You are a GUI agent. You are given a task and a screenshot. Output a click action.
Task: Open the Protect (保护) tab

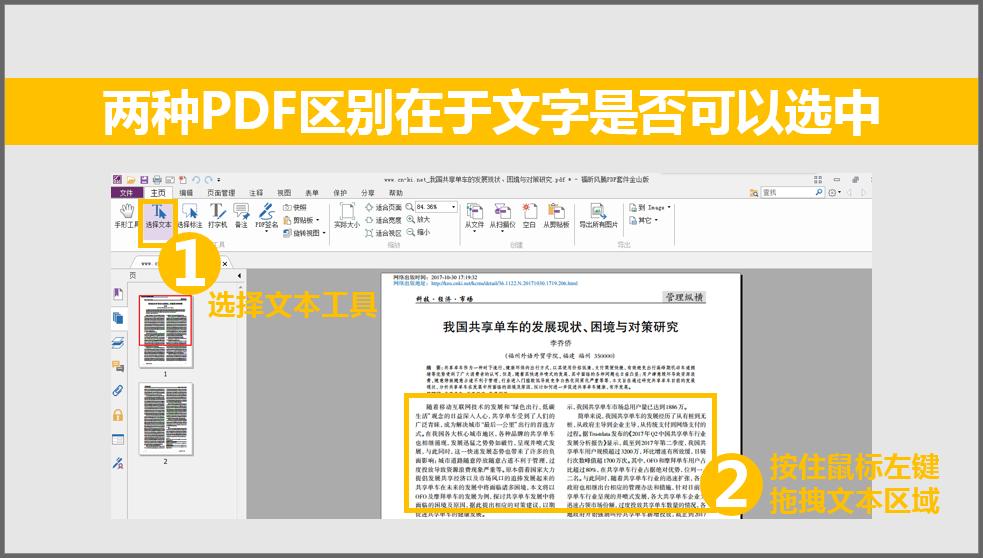pos(340,192)
